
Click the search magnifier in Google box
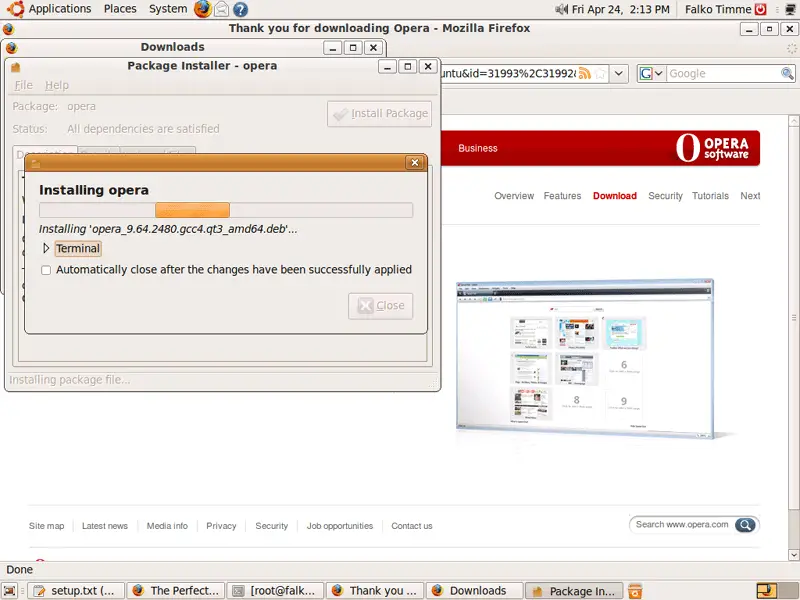pos(787,73)
